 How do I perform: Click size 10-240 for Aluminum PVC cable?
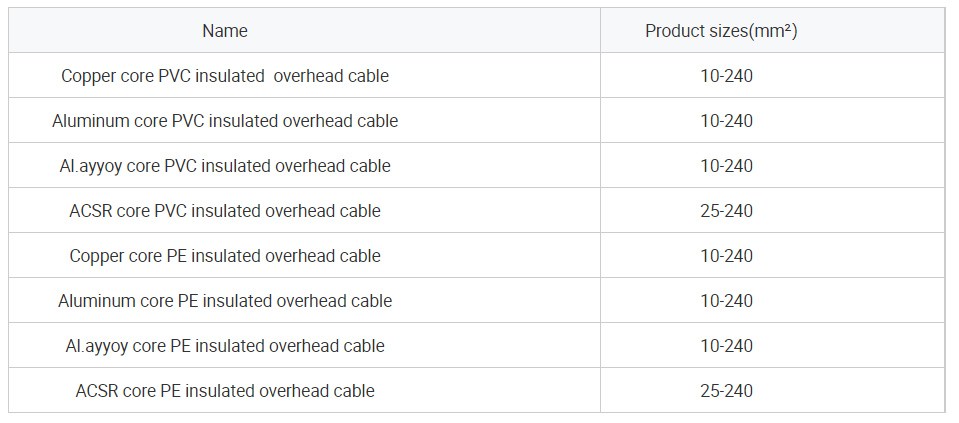727,121
